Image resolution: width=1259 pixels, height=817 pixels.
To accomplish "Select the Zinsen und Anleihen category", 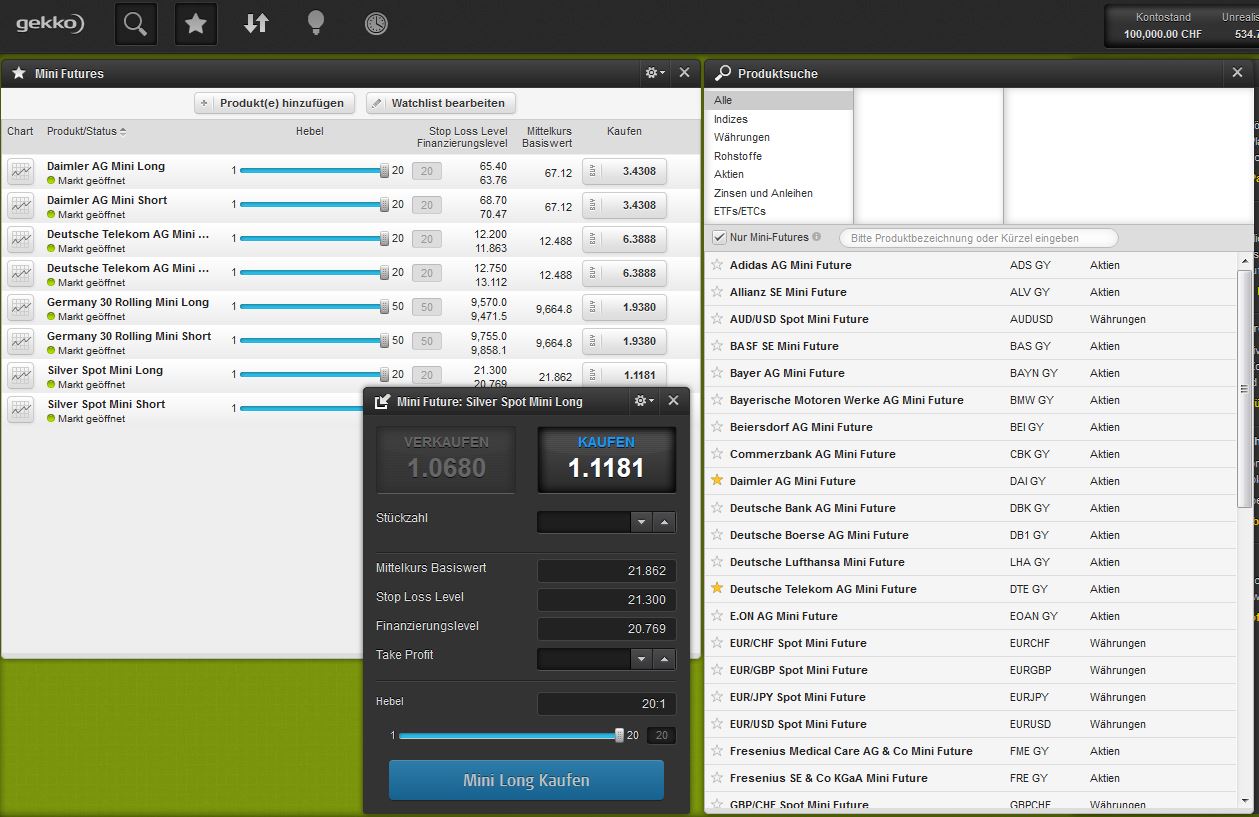I will pyautogui.click(x=779, y=193).
